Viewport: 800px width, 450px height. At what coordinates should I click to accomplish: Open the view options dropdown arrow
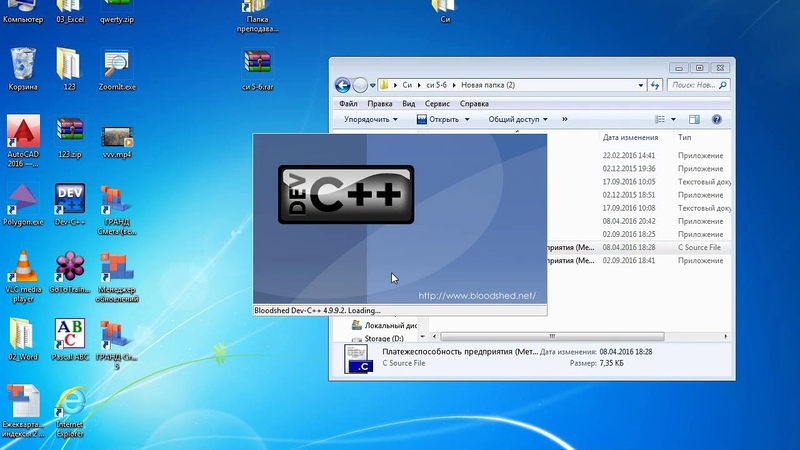coord(673,119)
